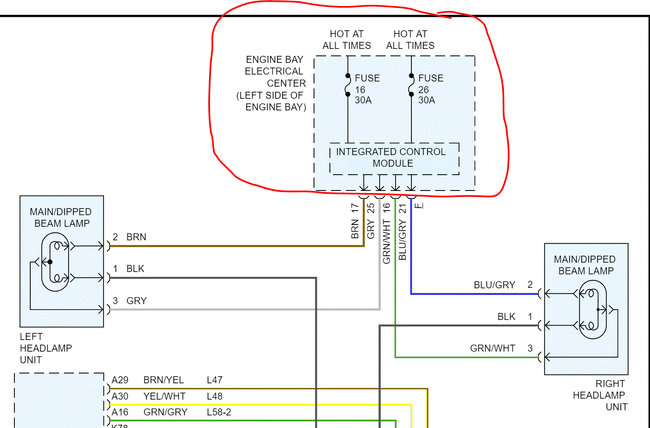The width and height of the screenshot is (650, 428).
Task: Click the 'HOT AT ALL TIMES' label above Fuse 16
Action: pyautogui.click(x=347, y=39)
